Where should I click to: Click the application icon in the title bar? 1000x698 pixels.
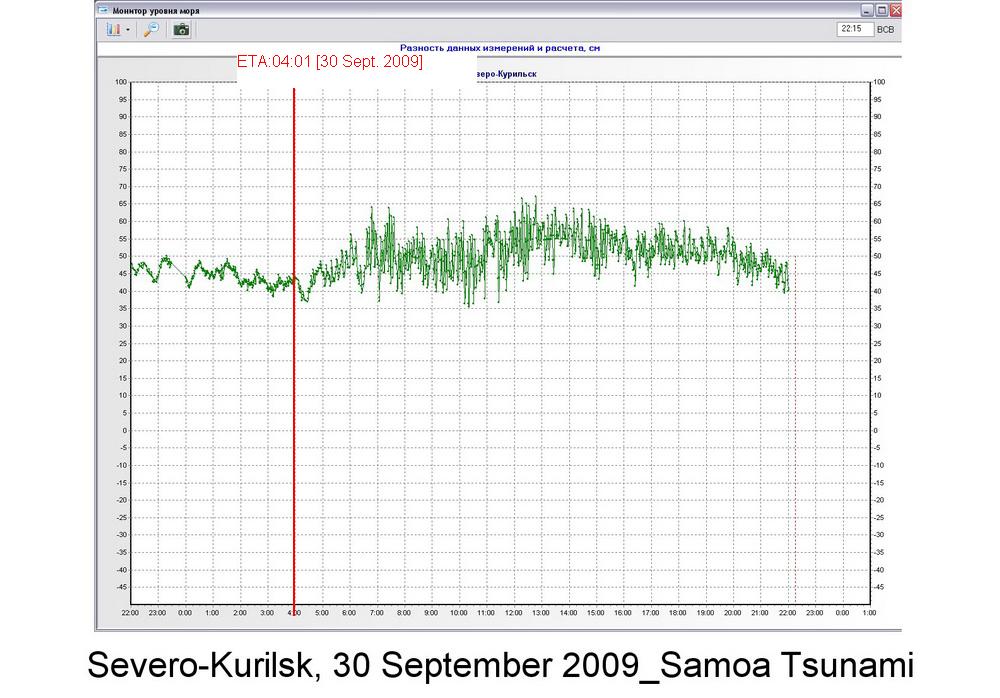point(102,10)
